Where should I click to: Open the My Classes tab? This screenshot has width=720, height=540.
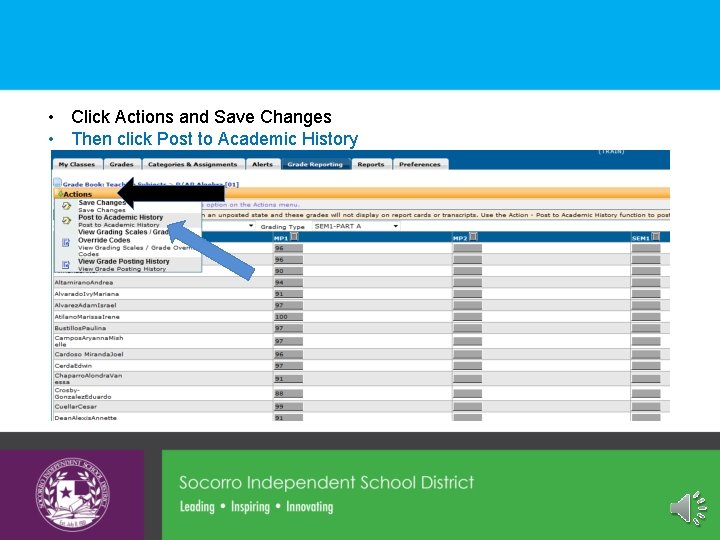coord(77,164)
